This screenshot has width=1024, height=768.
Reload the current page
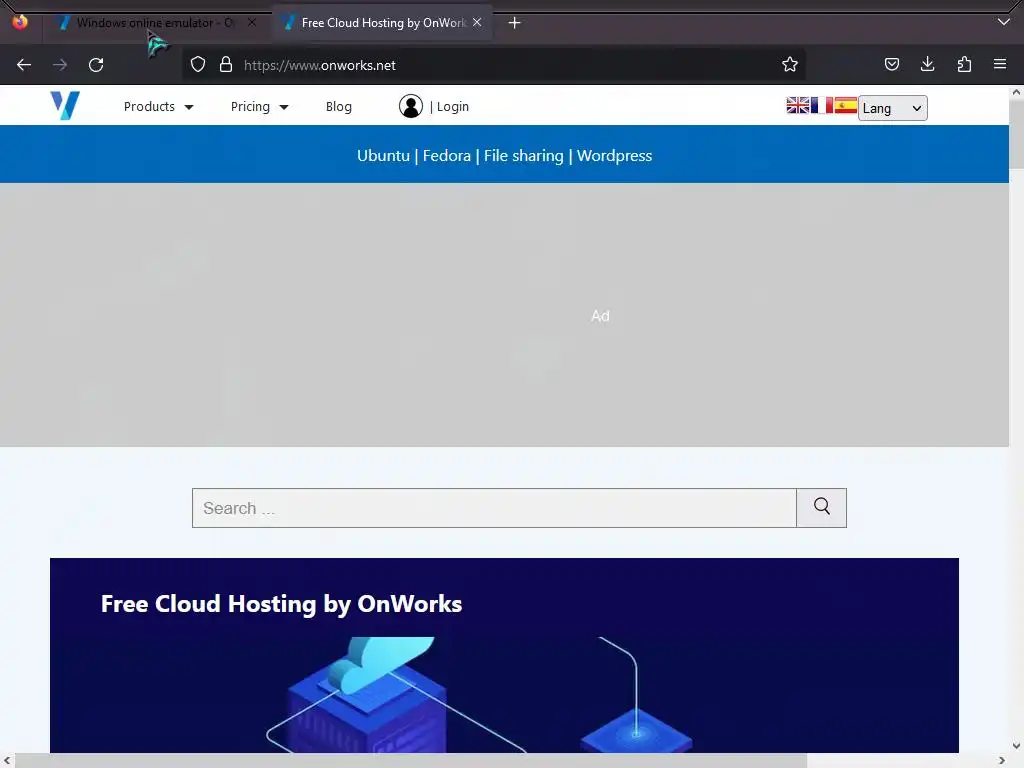coord(96,65)
